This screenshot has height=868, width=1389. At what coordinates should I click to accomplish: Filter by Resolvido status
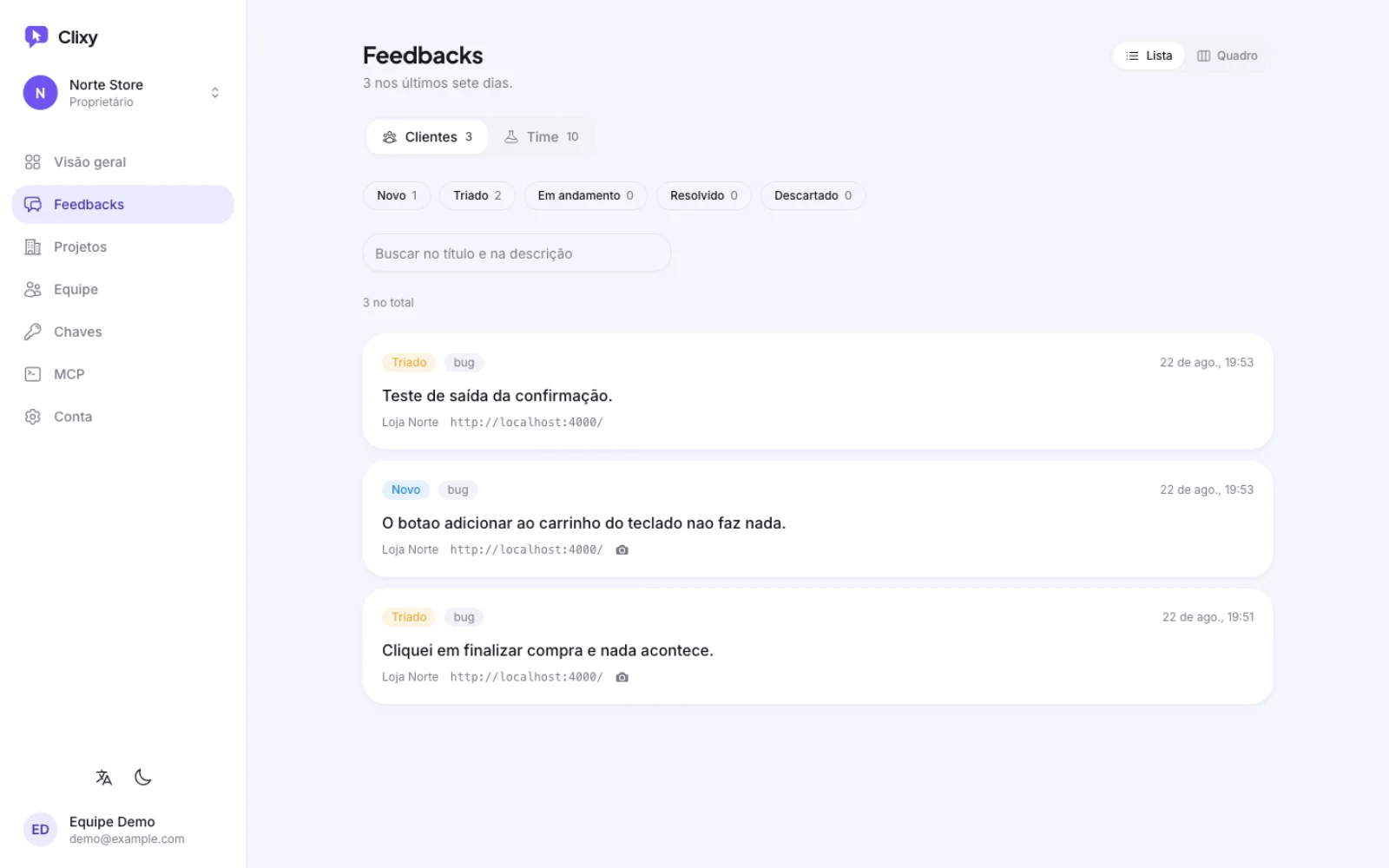704,196
